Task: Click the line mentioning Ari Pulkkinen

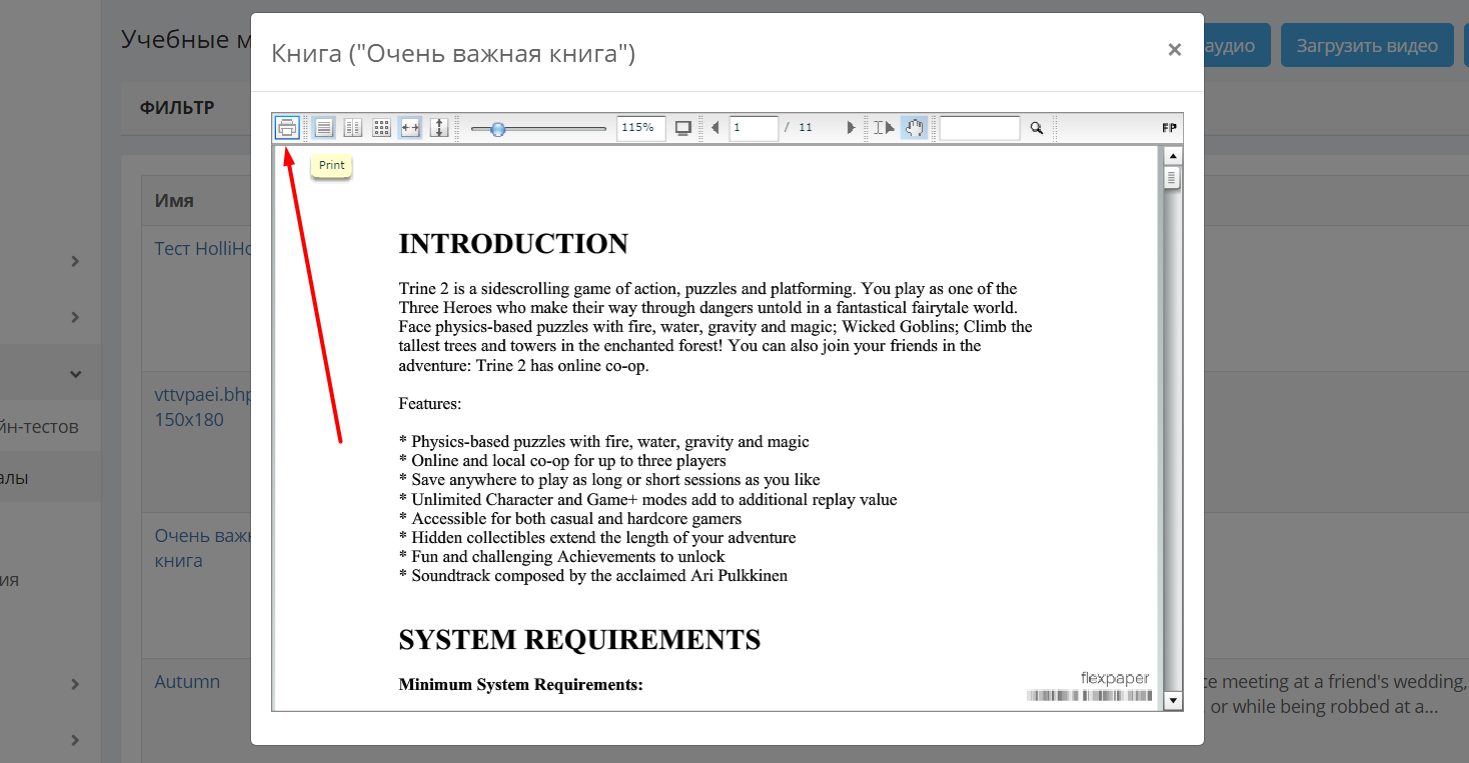Action: click(x=593, y=575)
